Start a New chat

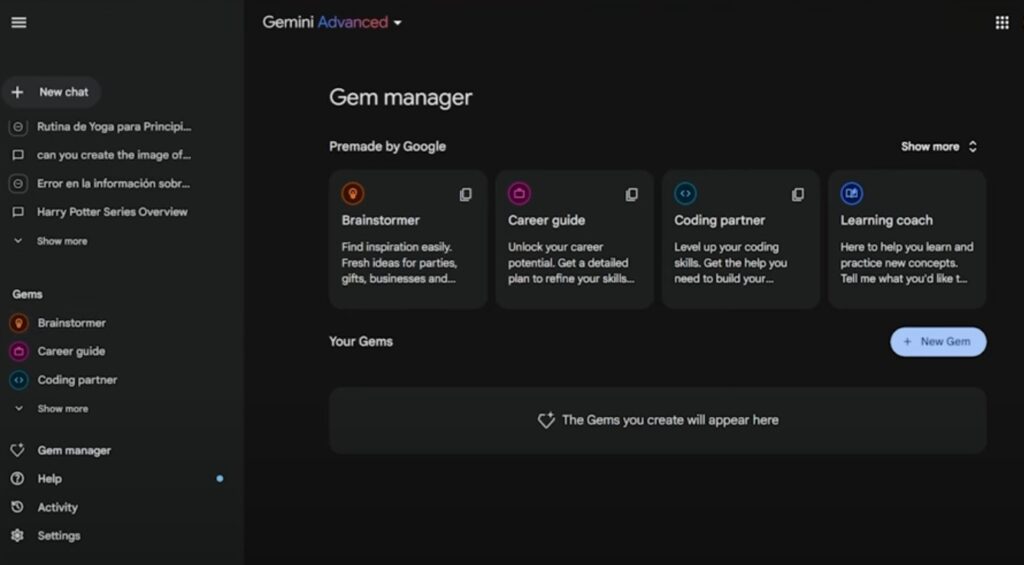pos(51,92)
